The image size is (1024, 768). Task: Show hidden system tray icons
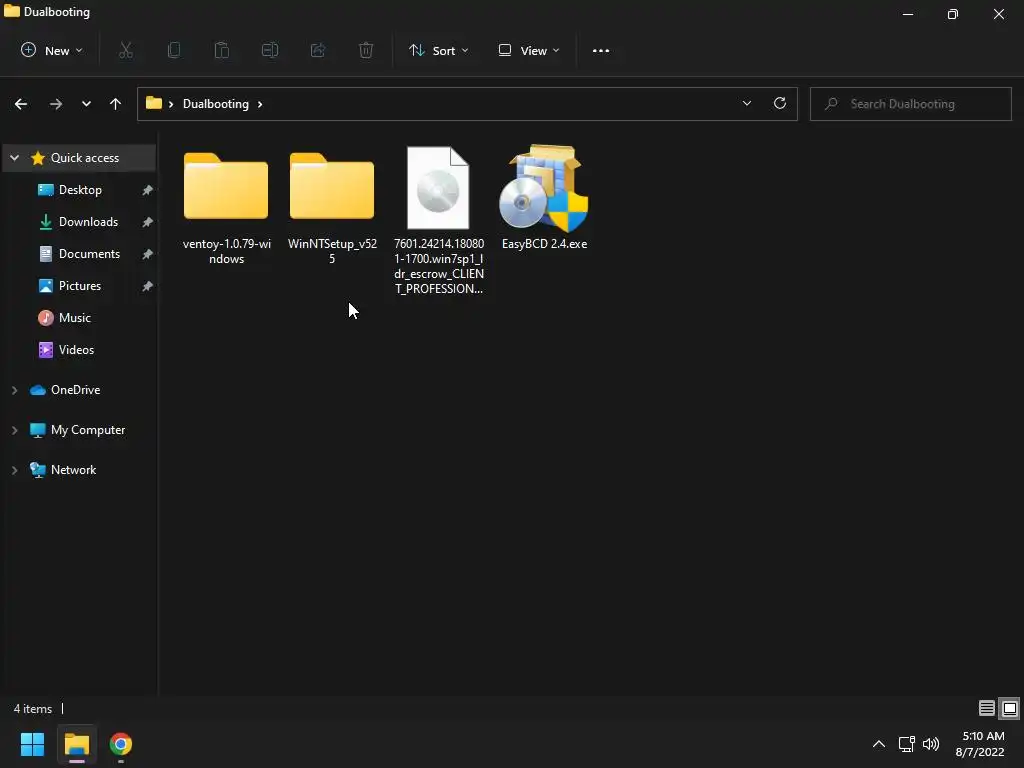(x=879, y=744)
